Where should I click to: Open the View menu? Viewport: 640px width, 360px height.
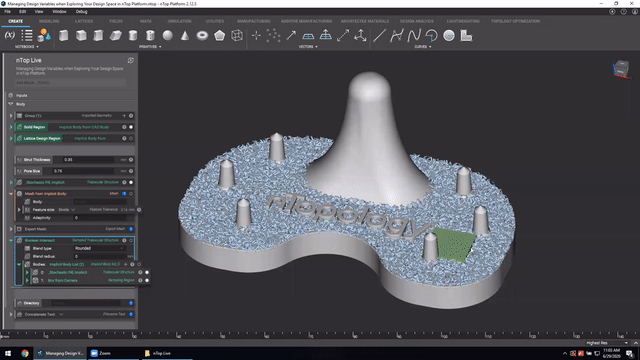[39, 11]
